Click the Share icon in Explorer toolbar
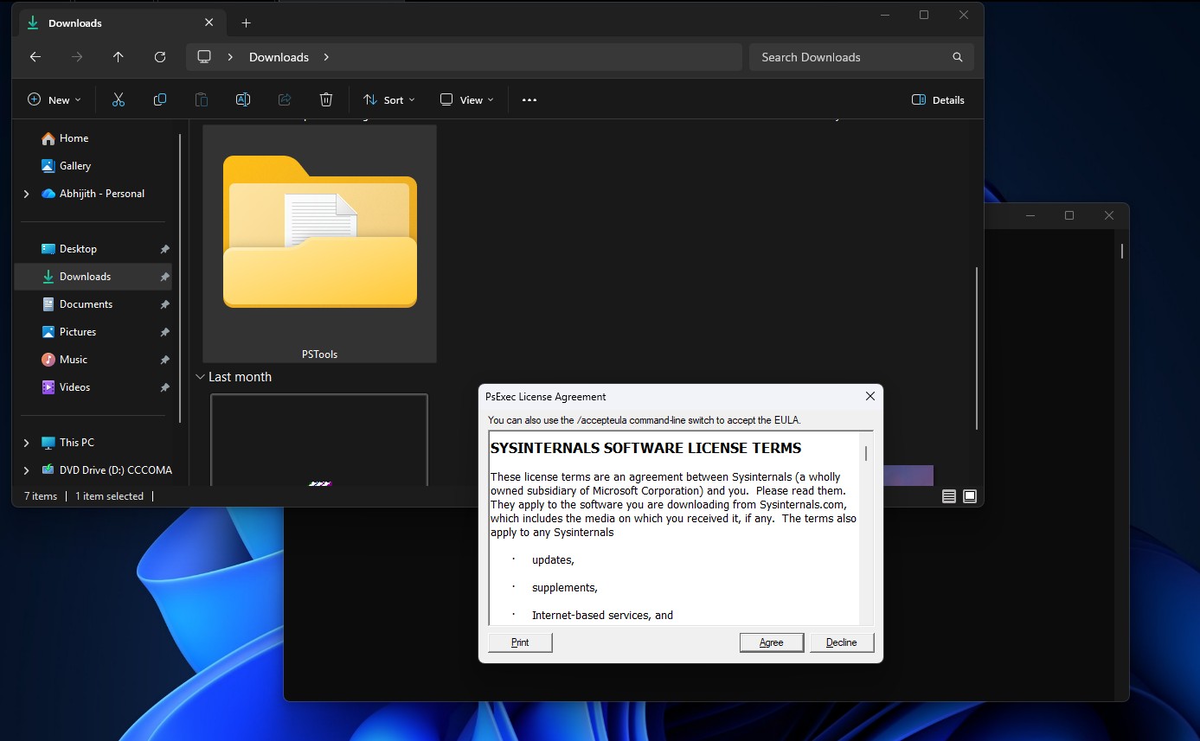This screenshot has width=1200, height=741. [x=284, y=100]
